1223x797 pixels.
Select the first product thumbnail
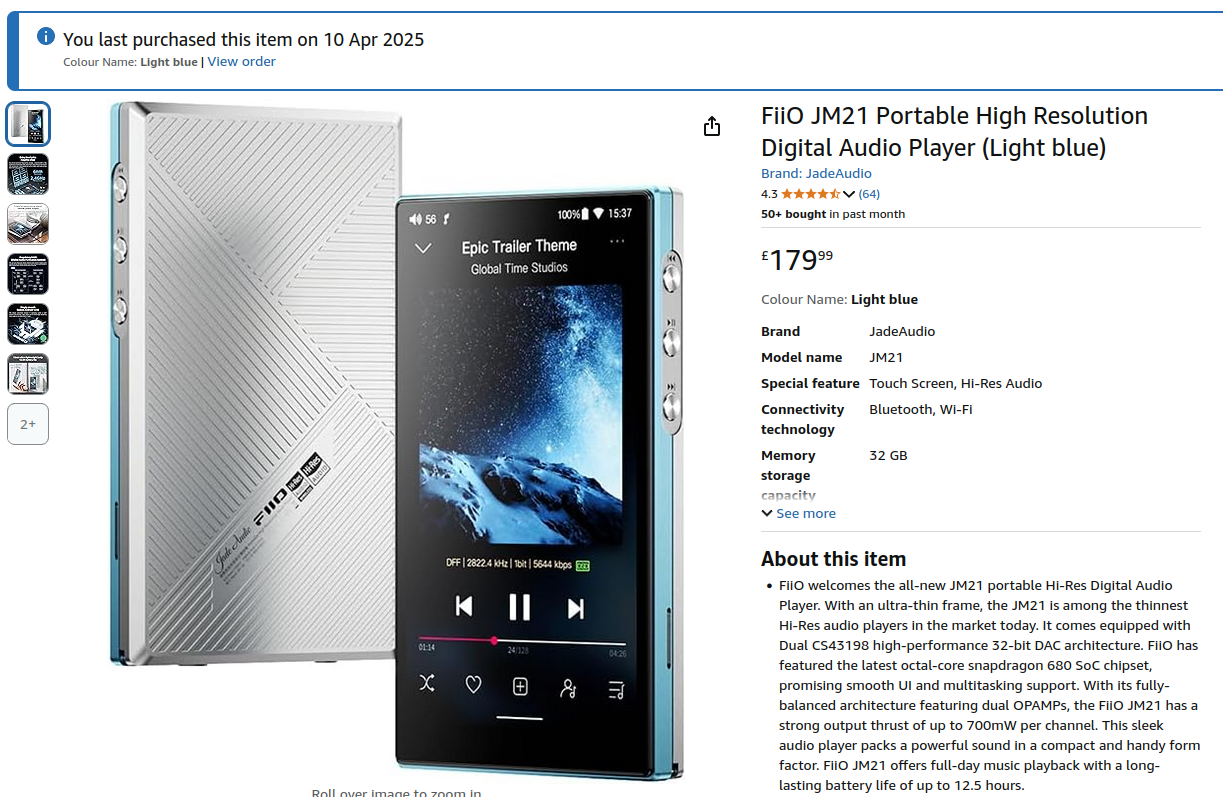click(28, 124)
